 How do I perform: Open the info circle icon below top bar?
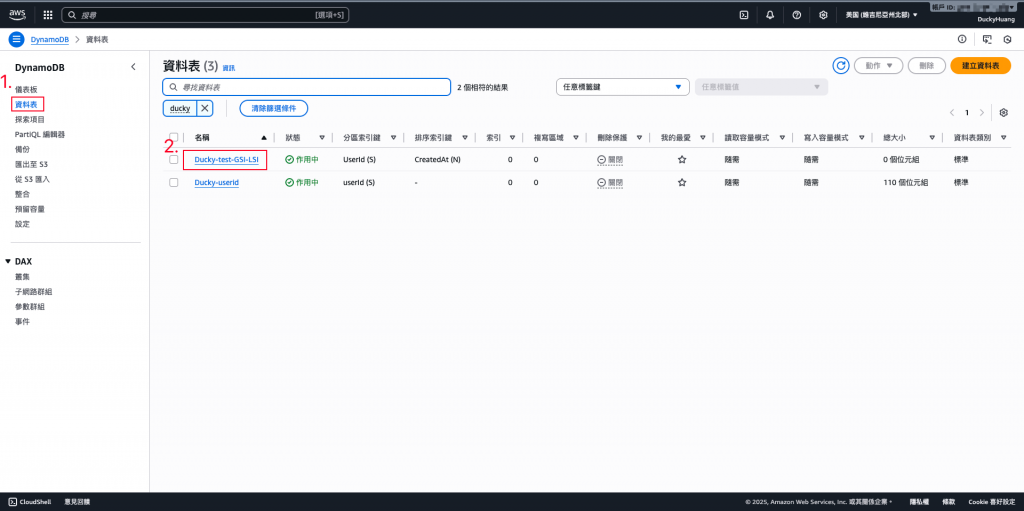tap(962, 39)
